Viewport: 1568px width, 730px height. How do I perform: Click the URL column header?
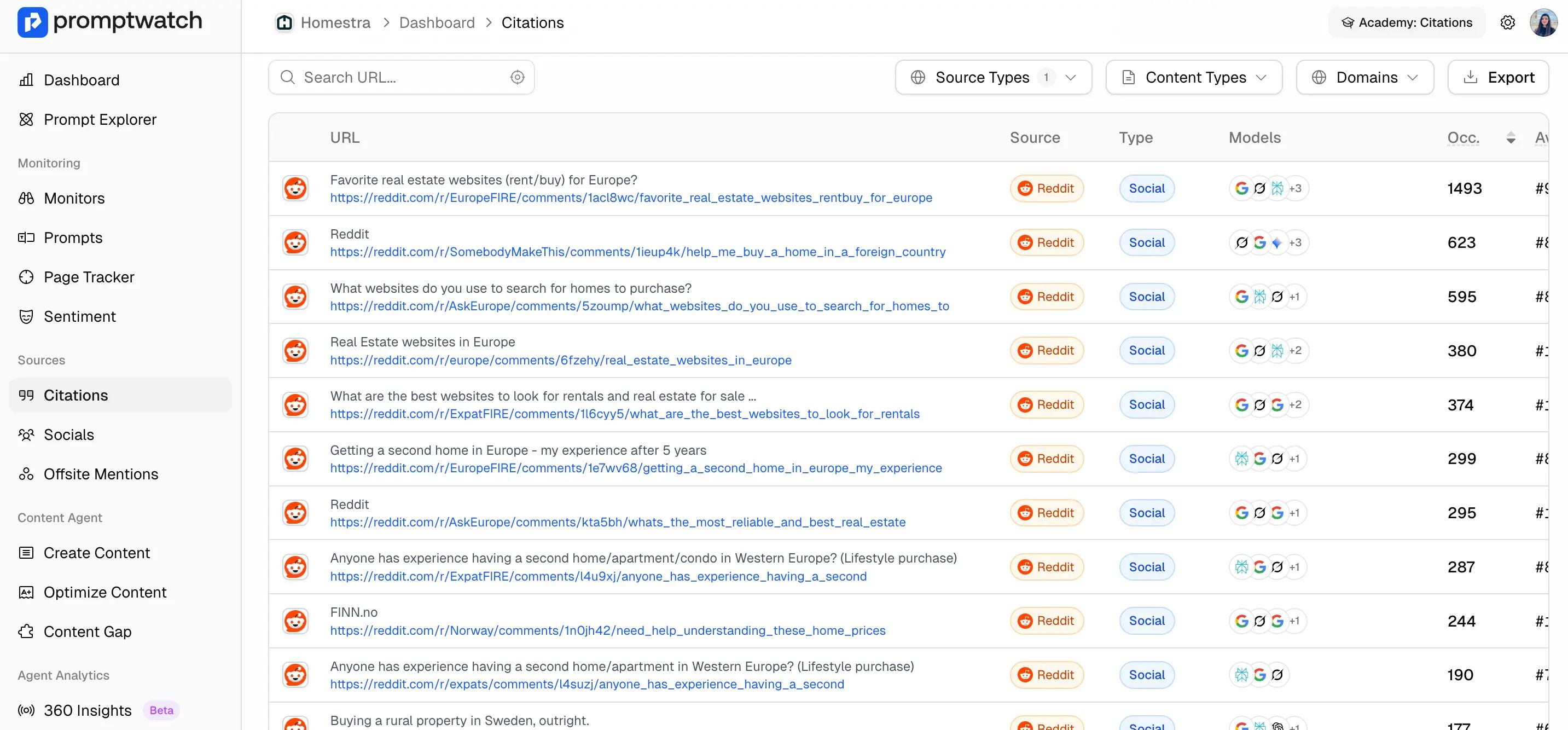[x=345, y=137]
